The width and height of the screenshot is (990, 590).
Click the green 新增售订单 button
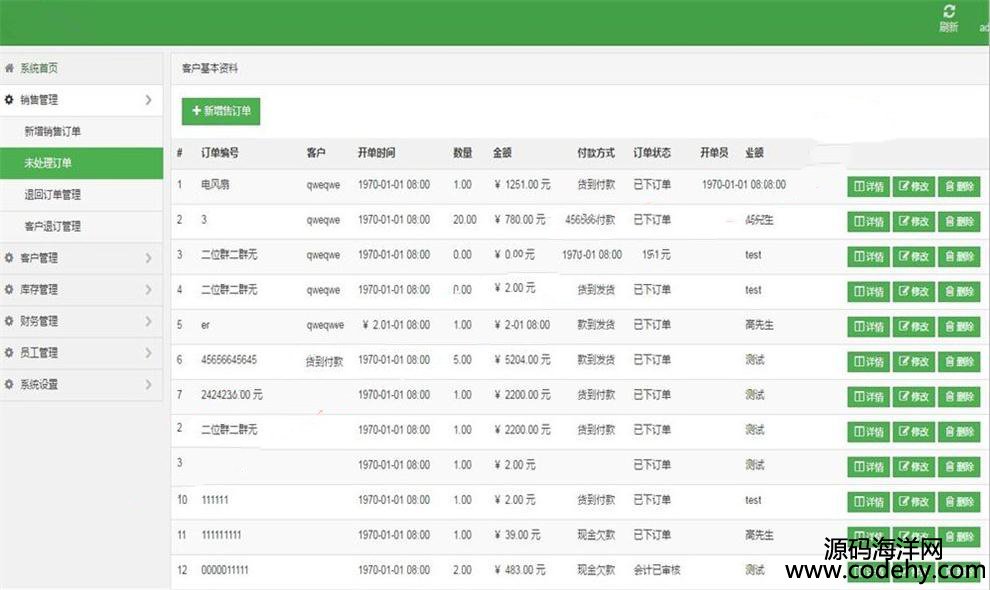[x=221, y=112]
